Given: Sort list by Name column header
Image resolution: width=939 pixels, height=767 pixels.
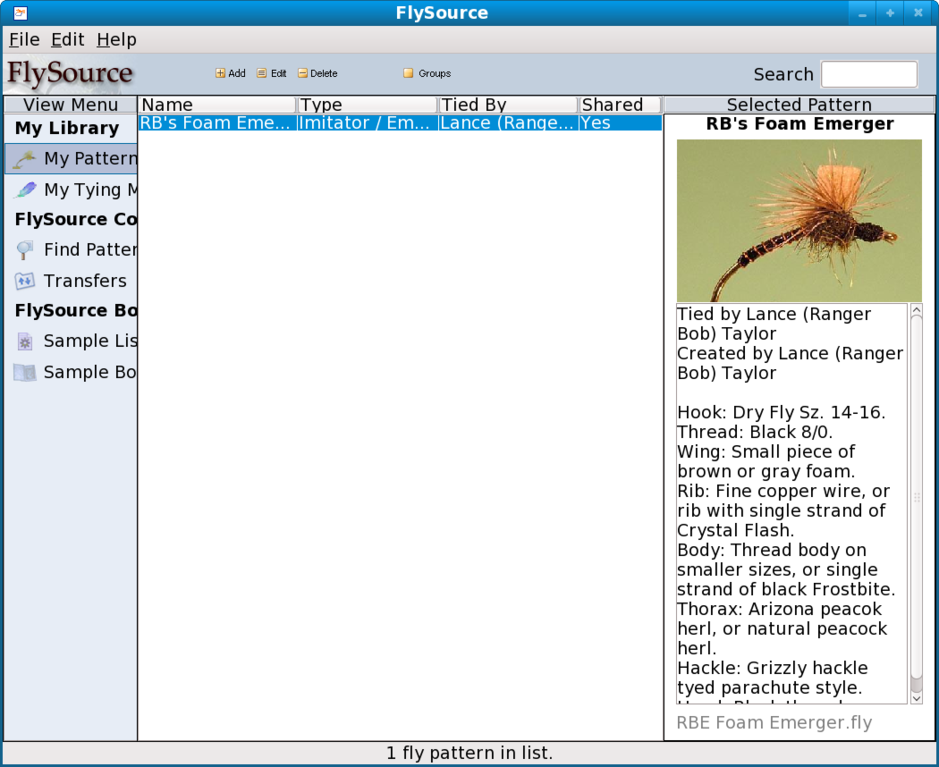Looking at the screenshot, I should (x=217, y=105).
